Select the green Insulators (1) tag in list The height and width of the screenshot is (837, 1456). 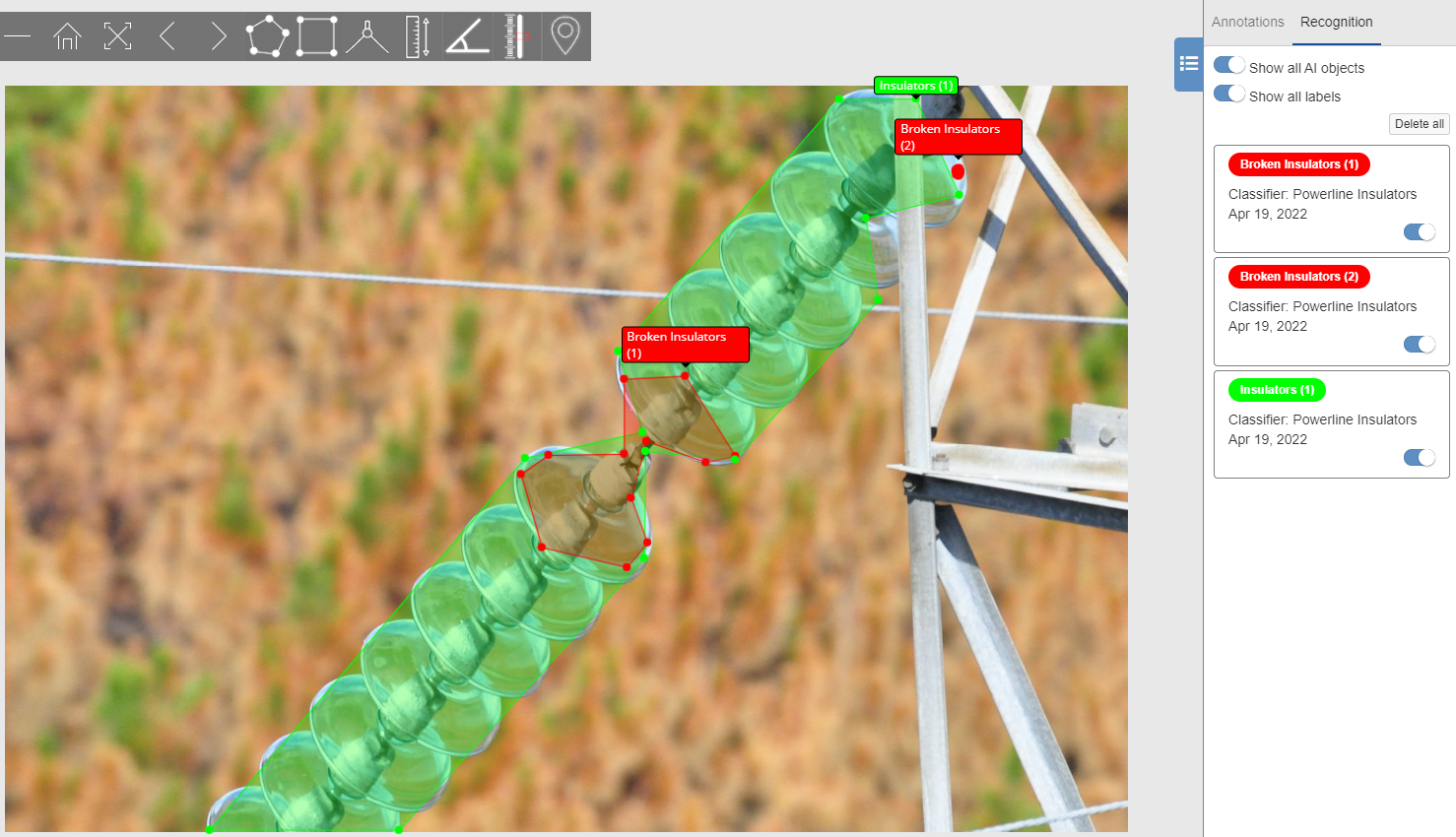click(x=1277, y=390)
